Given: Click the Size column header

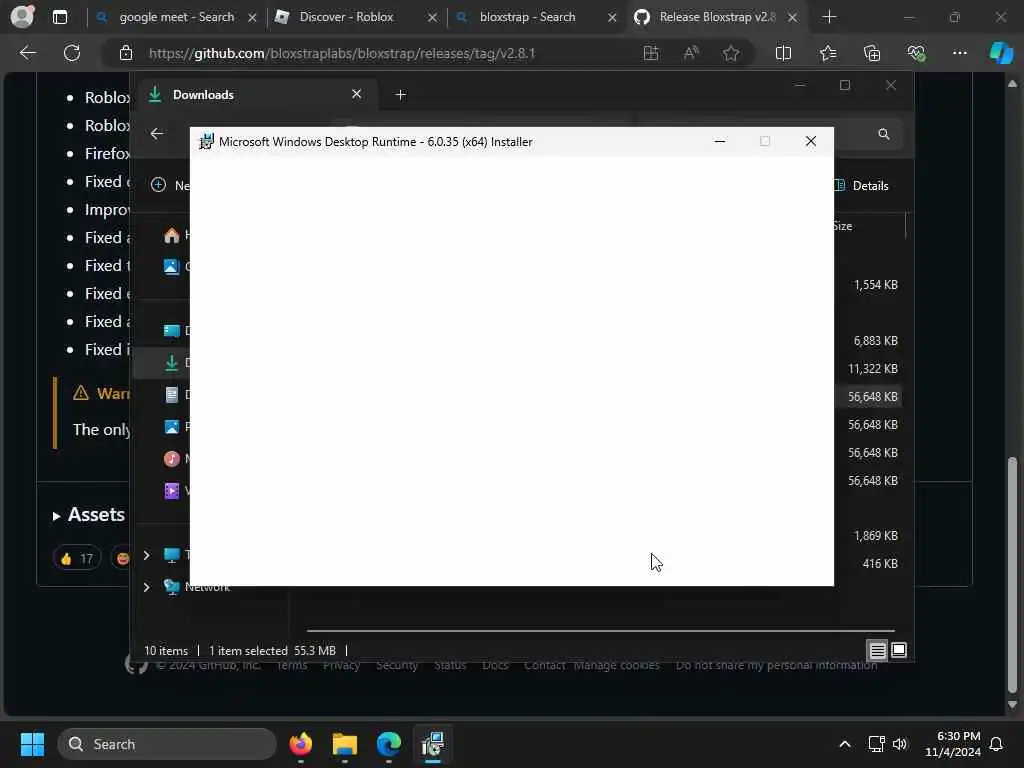Looking at the screenshot, I should tap(842, 226).
